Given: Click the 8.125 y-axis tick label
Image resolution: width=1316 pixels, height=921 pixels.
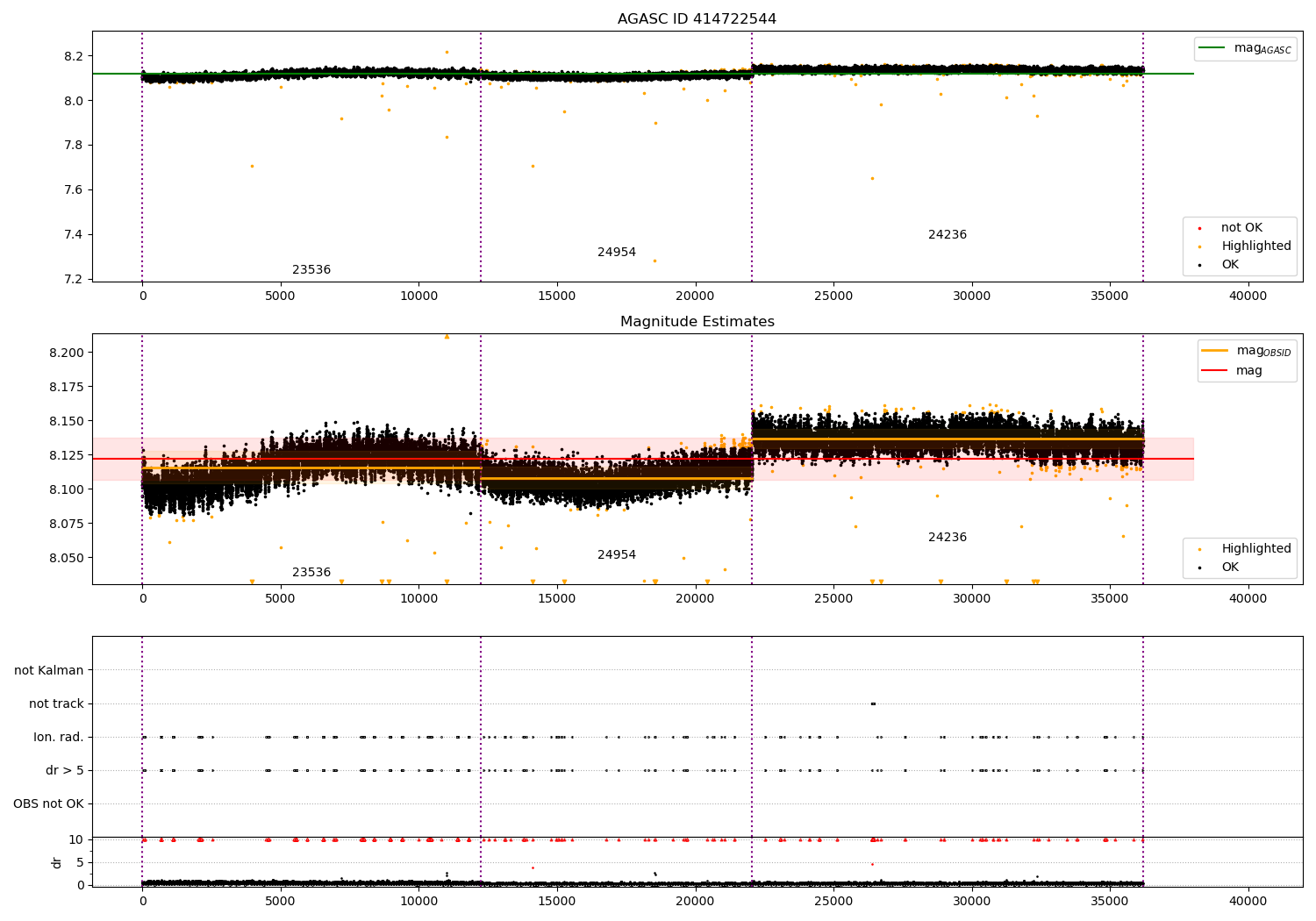Looking at the screenshot, I should (x=67, y=455).
